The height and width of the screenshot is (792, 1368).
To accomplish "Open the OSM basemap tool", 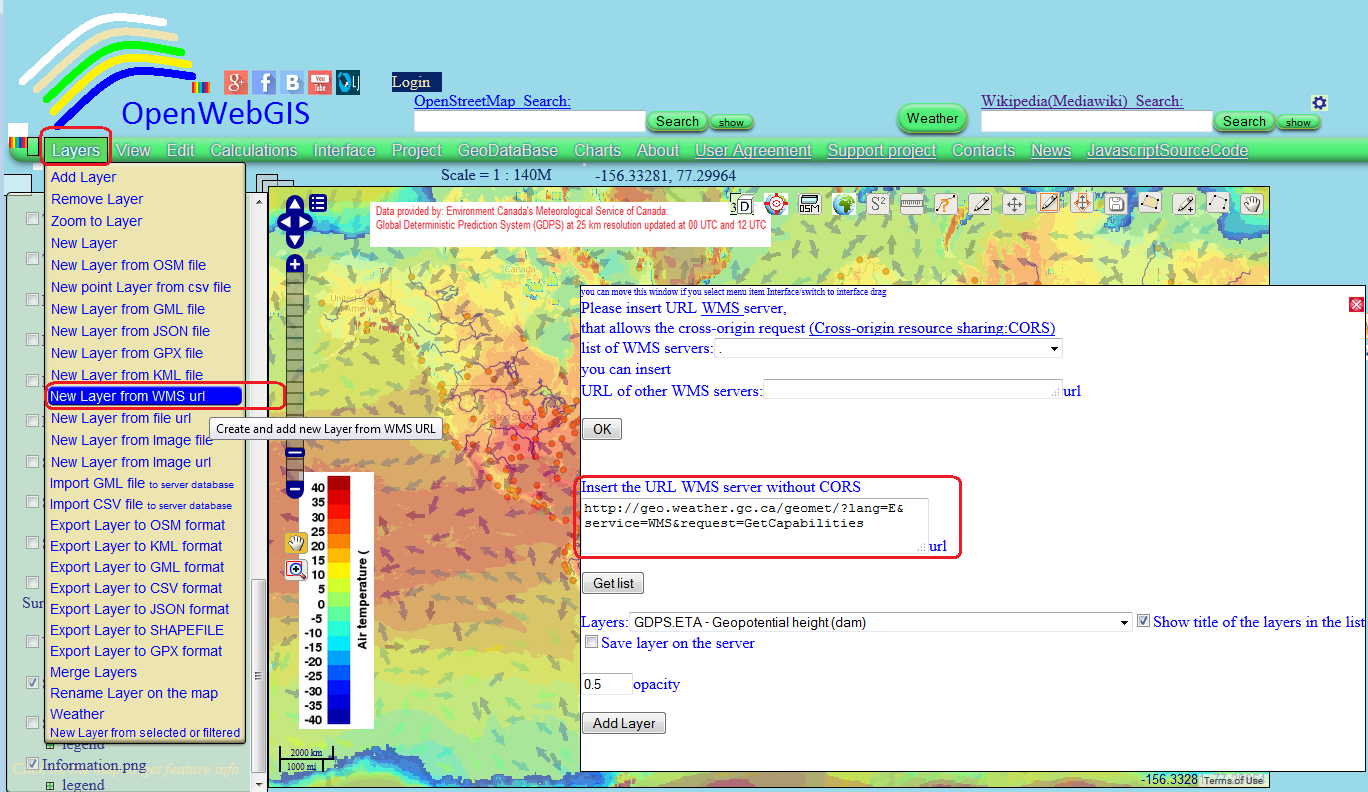I will pos(808,203).
